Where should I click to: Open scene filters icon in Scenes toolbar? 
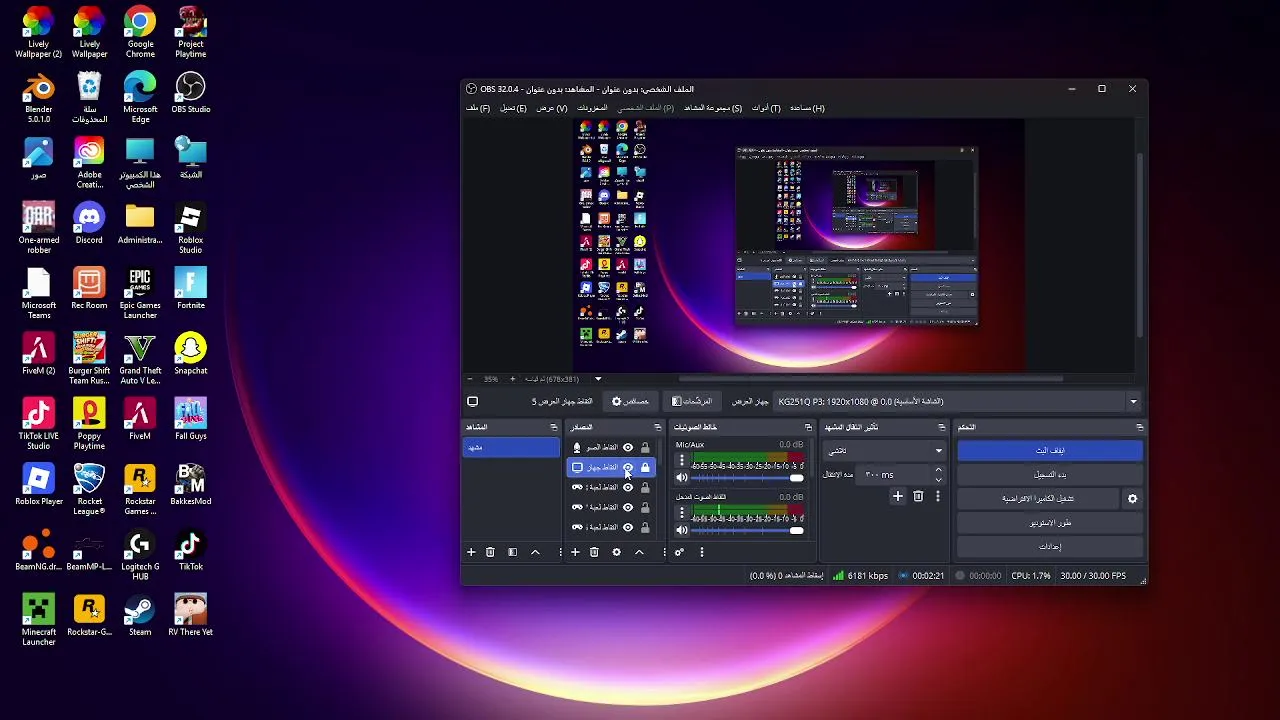click(512, 552)
